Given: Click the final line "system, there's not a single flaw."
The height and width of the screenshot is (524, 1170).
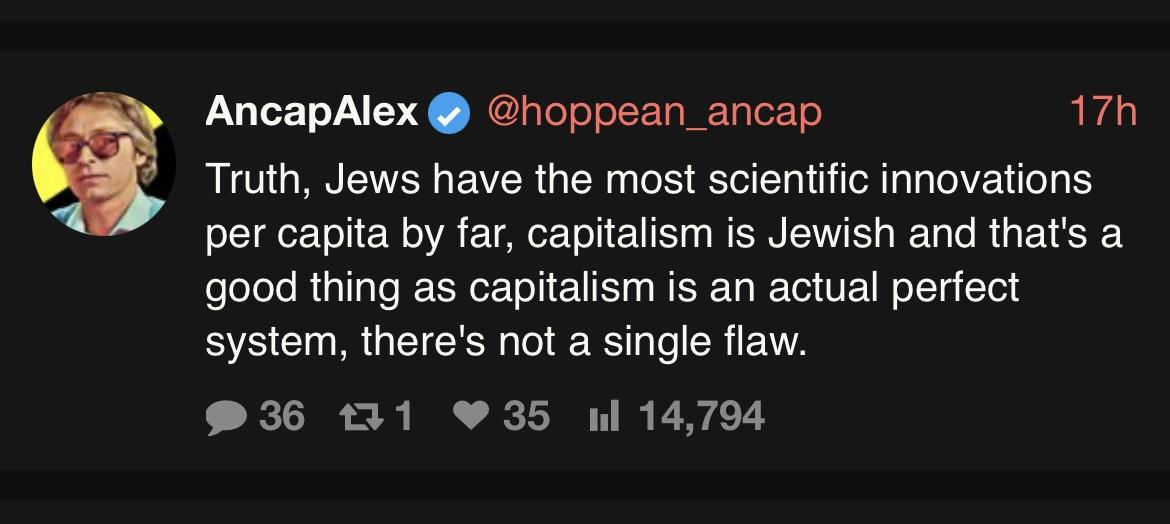Looking at the screenshot, I should (x=505, y=343).
